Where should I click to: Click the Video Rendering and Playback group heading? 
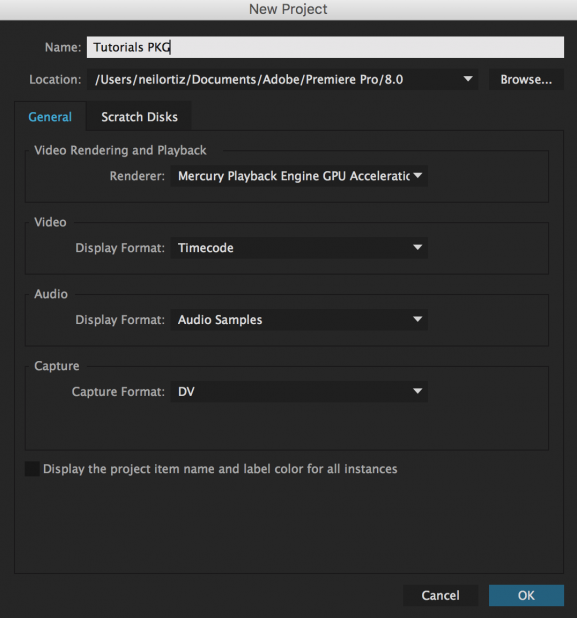[x=120, y=150]
